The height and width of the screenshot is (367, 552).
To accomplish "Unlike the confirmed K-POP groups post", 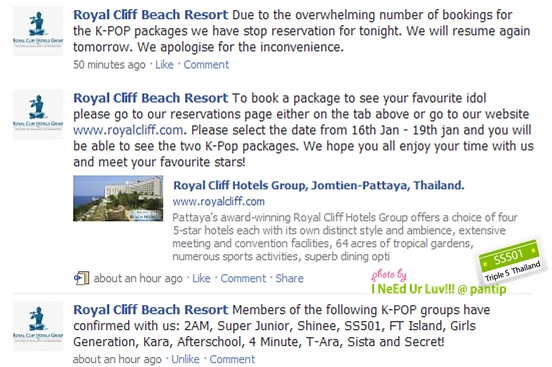I will [x=185, y=359].
